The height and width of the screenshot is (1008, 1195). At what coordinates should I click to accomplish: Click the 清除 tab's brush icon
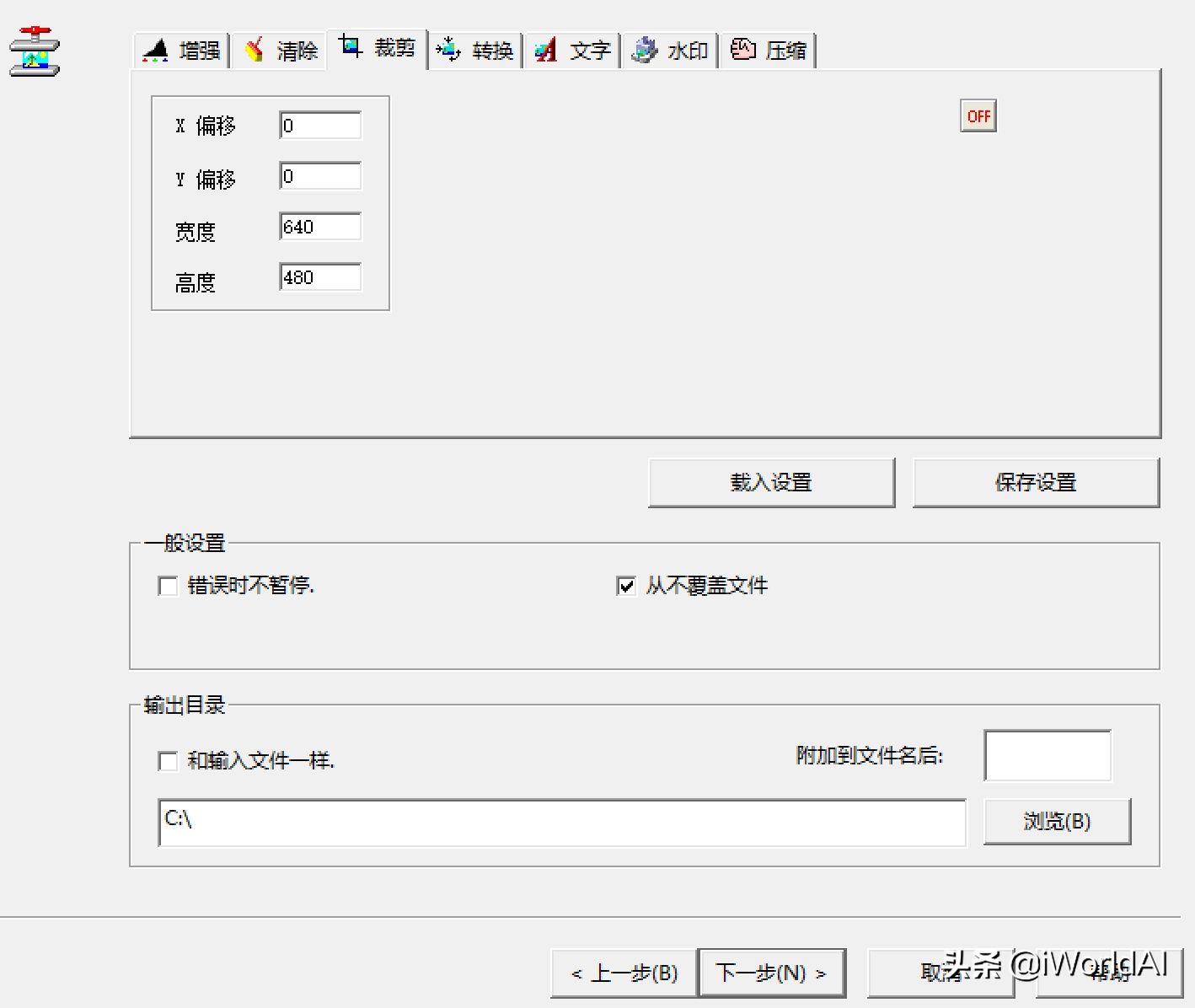254,50
